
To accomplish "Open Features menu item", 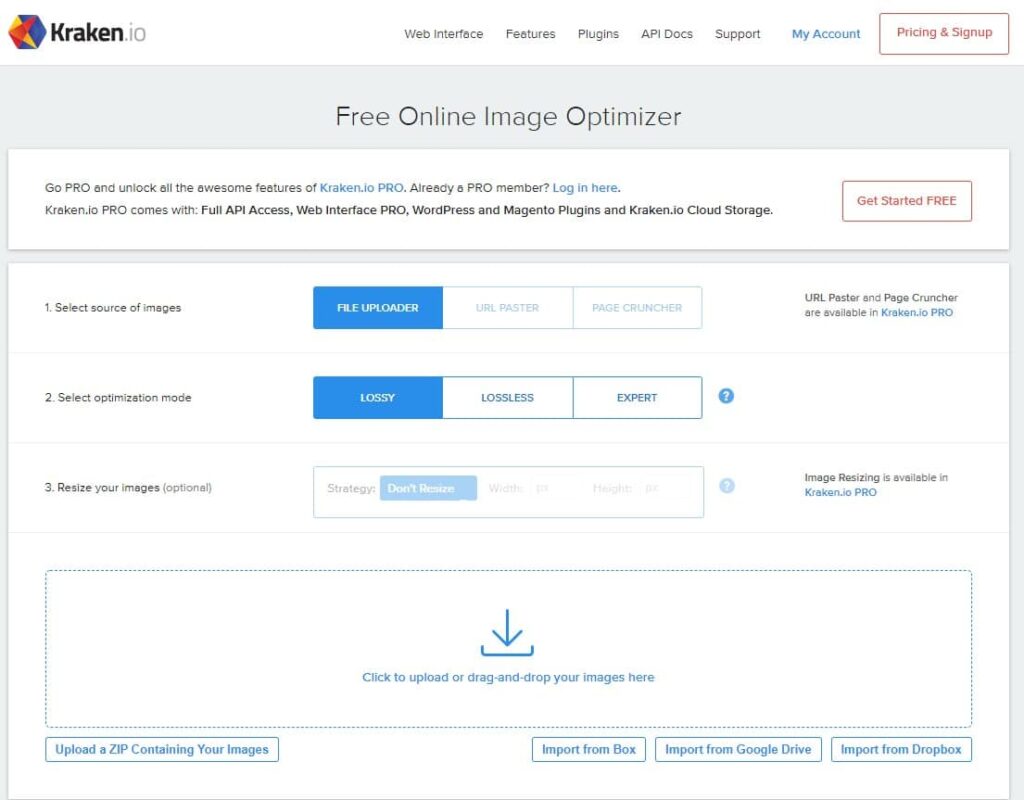I will pos(530,34).
